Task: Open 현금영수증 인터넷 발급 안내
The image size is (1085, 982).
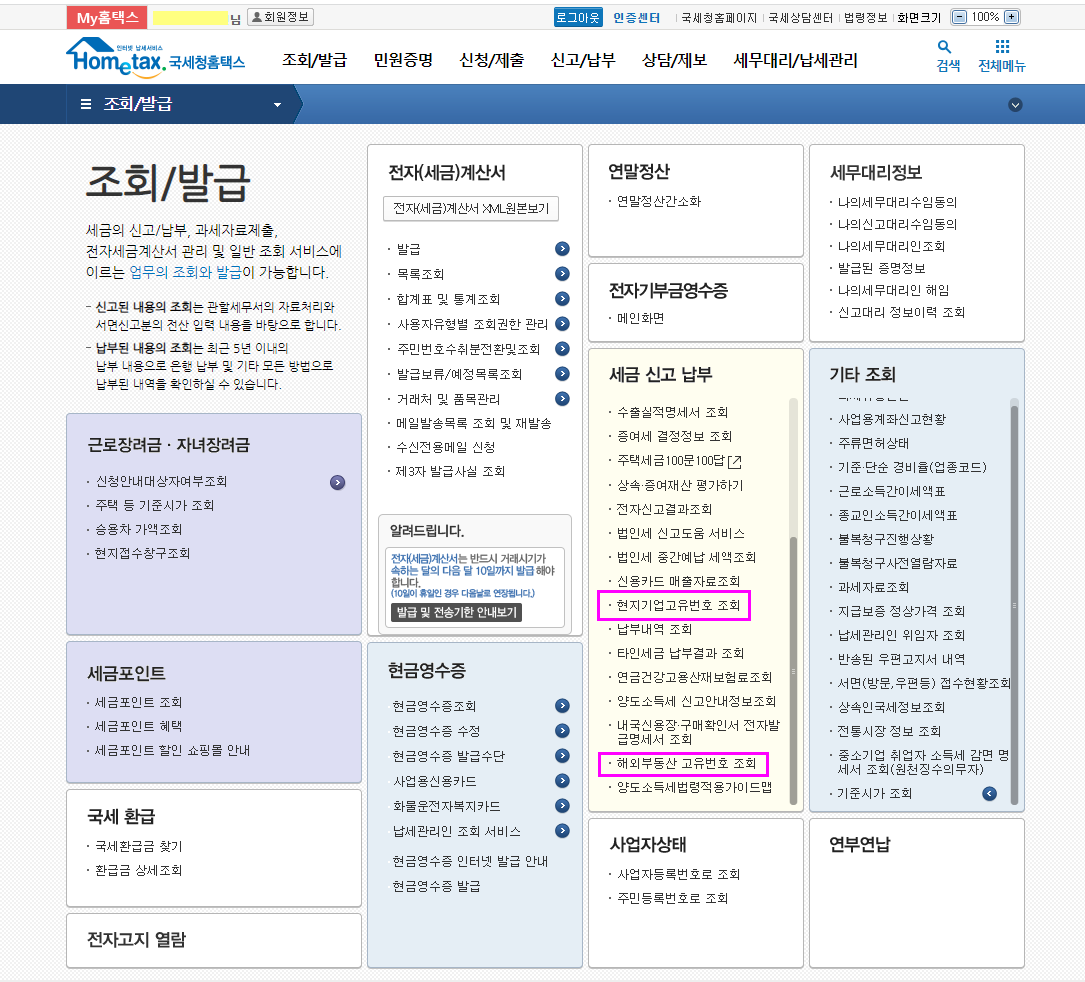Action: (470, 861)
